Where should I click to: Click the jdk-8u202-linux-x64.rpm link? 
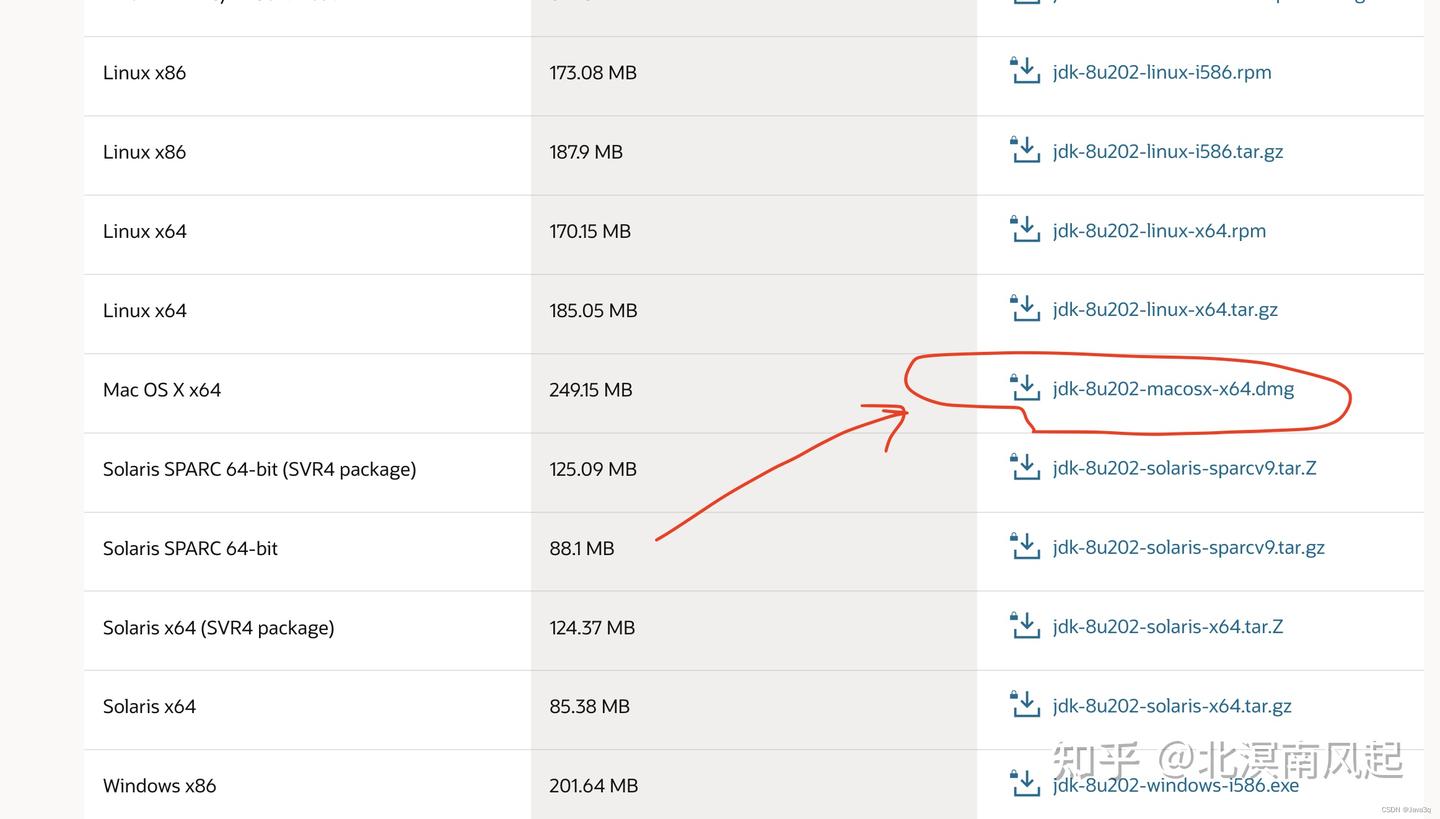[1159, 231]
